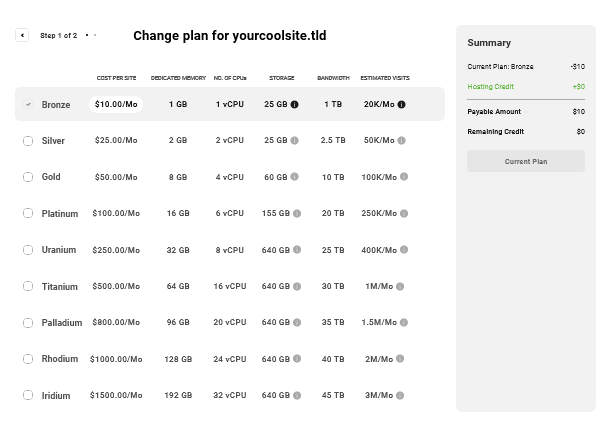Show Uranium estimated visits info

coord(404,250)
